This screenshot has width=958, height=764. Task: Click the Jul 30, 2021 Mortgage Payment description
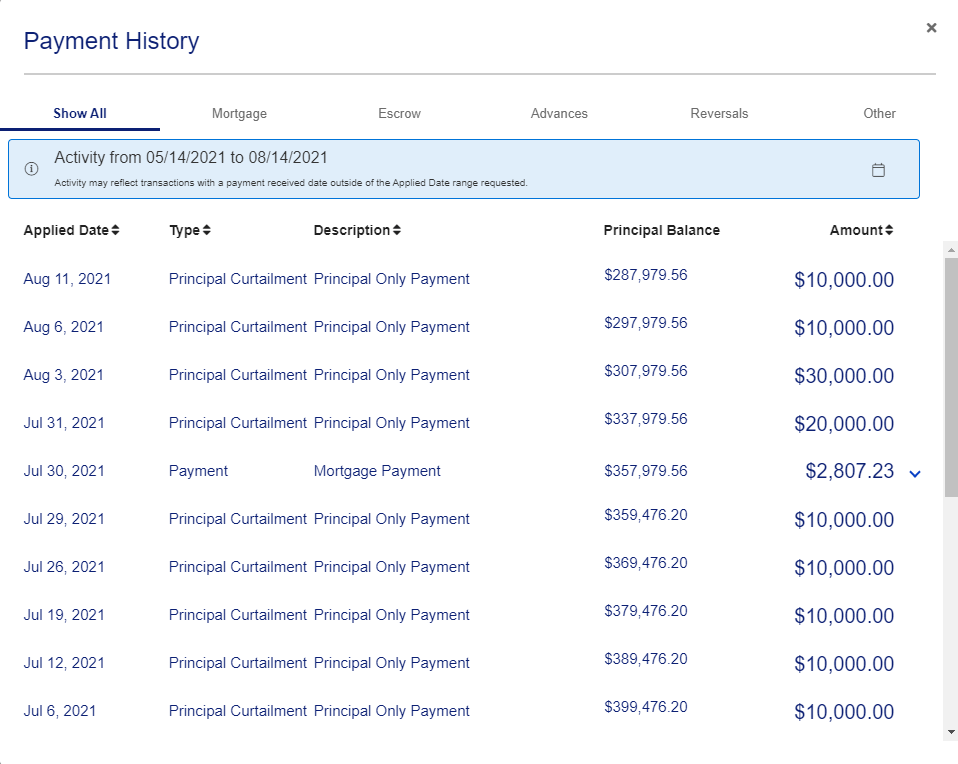pos(377,471)
